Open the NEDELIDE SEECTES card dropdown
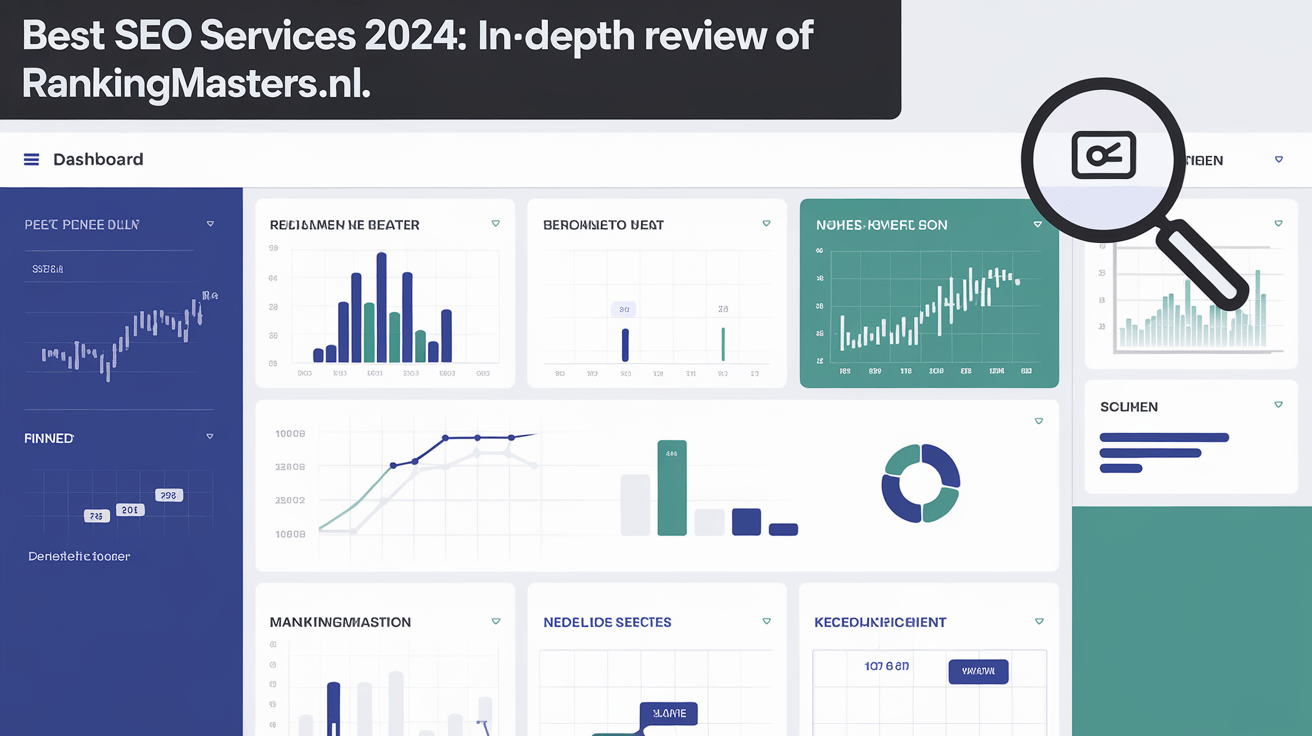This screenshot has height=736, width=1312. 766,621
